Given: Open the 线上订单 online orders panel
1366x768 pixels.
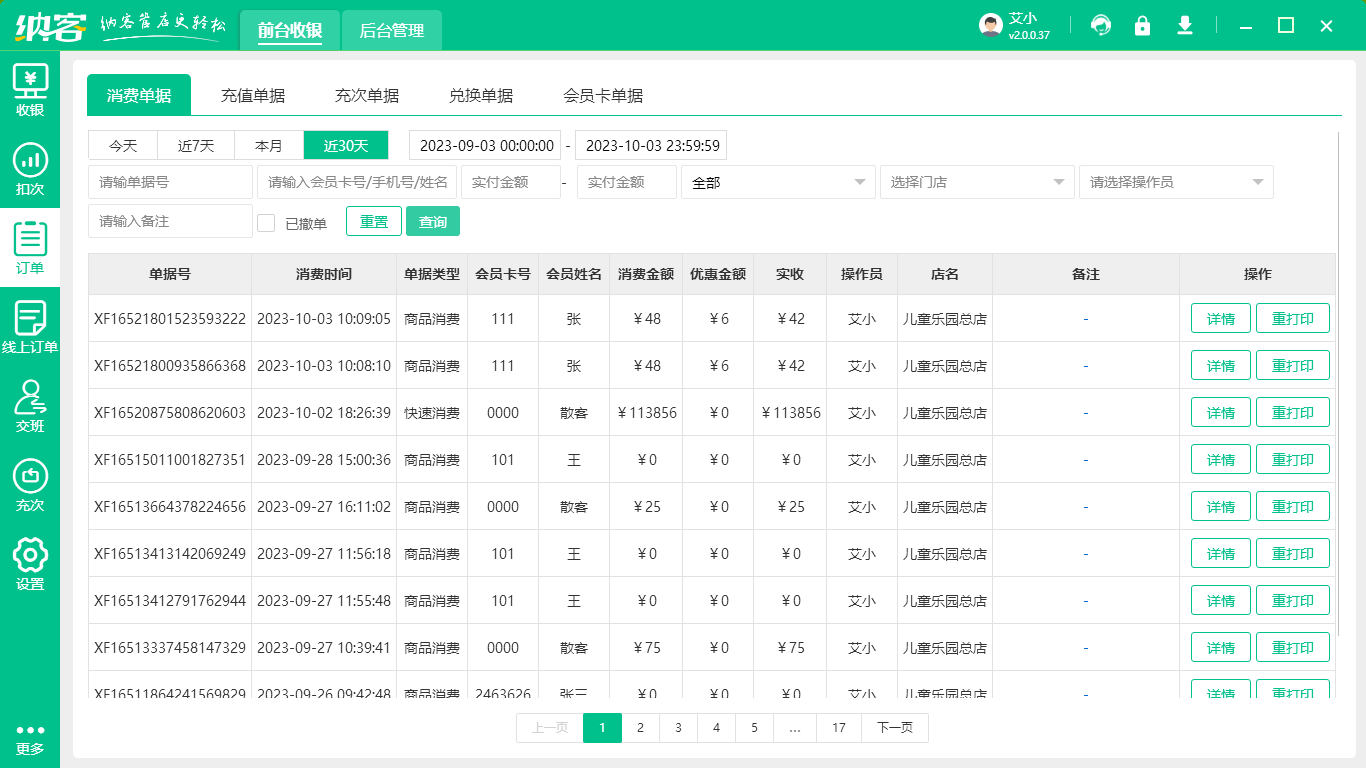Looking at the screenshot, I should click(30, 325).
